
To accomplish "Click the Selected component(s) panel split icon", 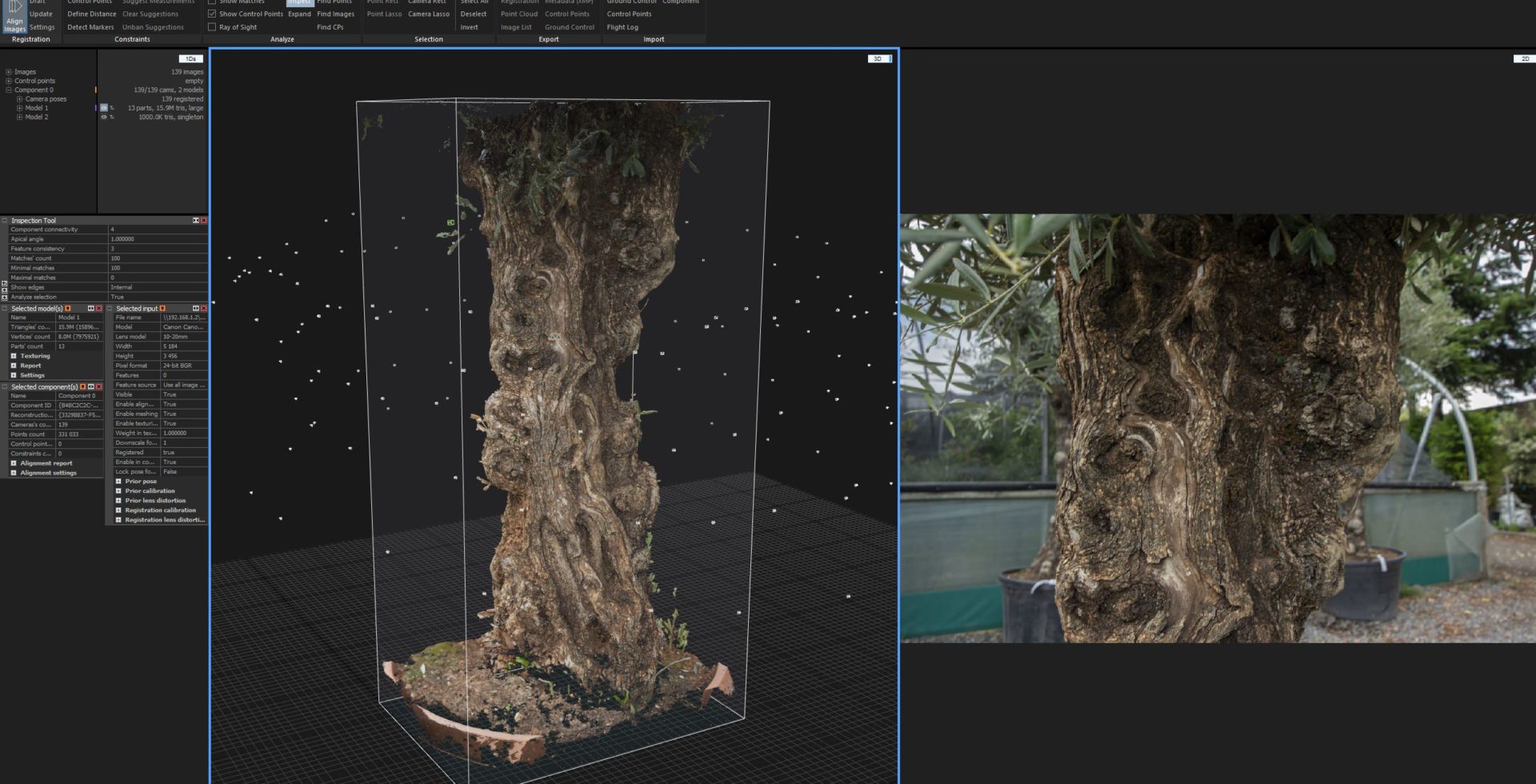I will coord(90,387).
